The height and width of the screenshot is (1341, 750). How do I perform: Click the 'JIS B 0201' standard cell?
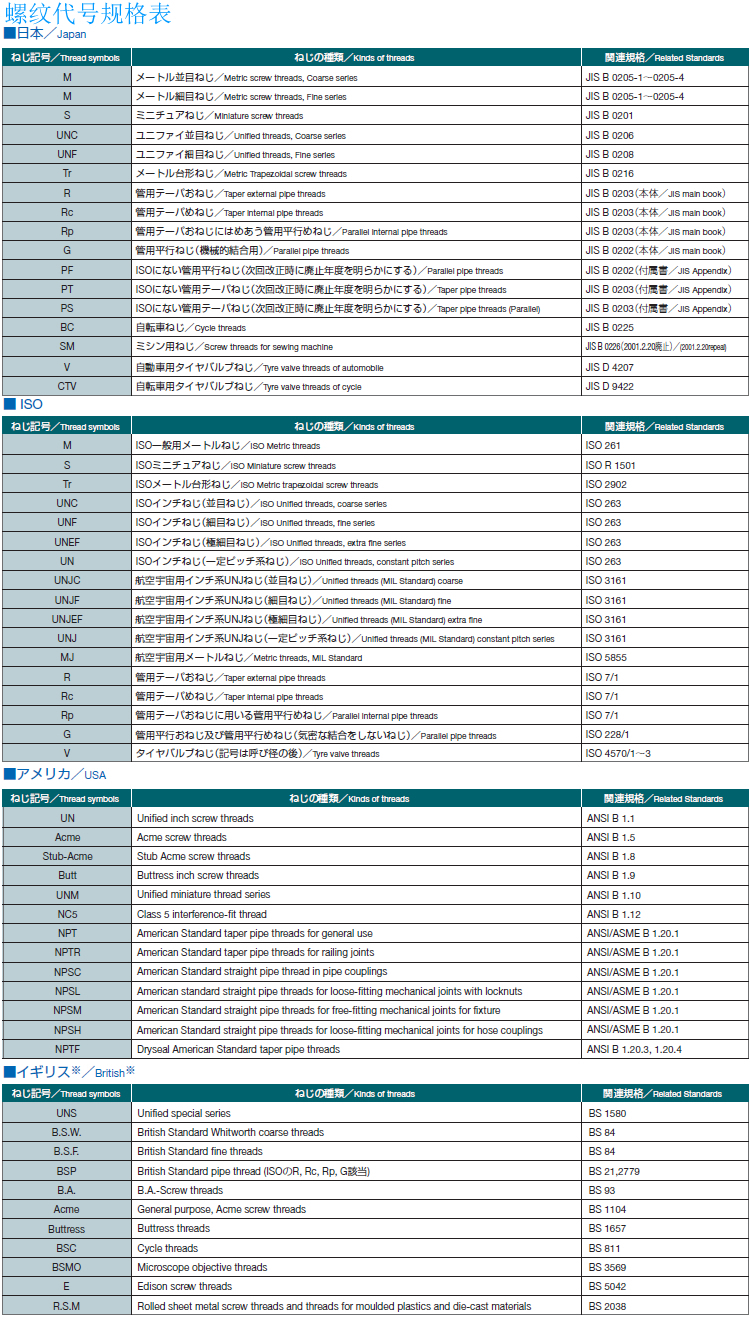pyautogui.click(x=665, y=116)
